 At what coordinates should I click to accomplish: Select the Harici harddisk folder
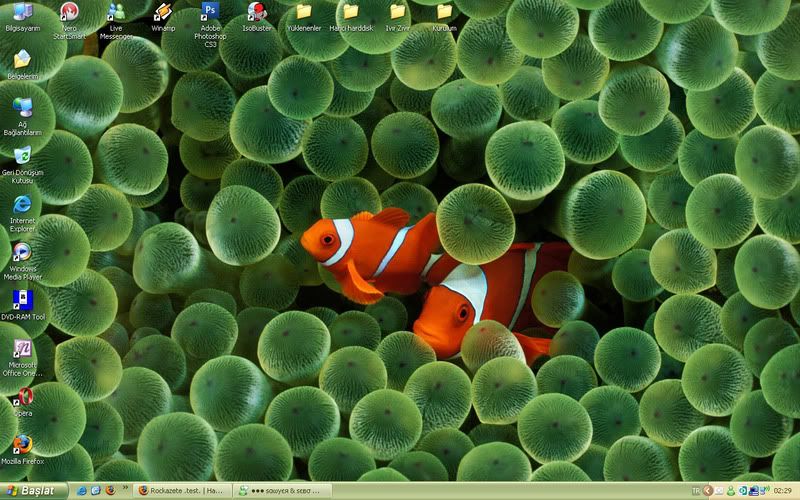tap(350, 13)
